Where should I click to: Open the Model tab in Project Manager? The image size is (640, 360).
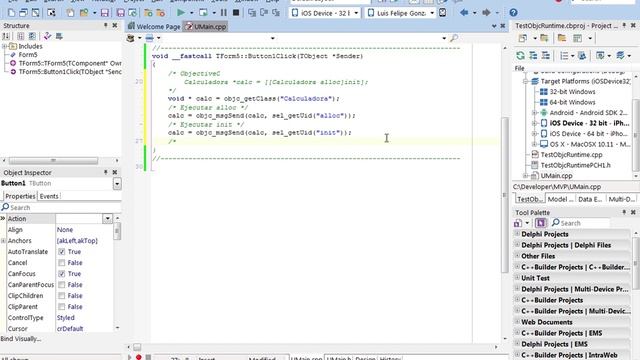560,199
